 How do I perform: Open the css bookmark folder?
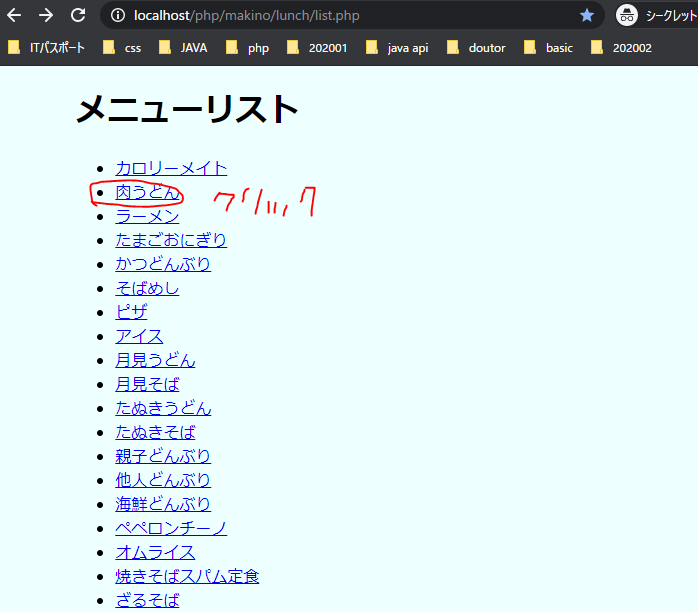coord(122,48)
